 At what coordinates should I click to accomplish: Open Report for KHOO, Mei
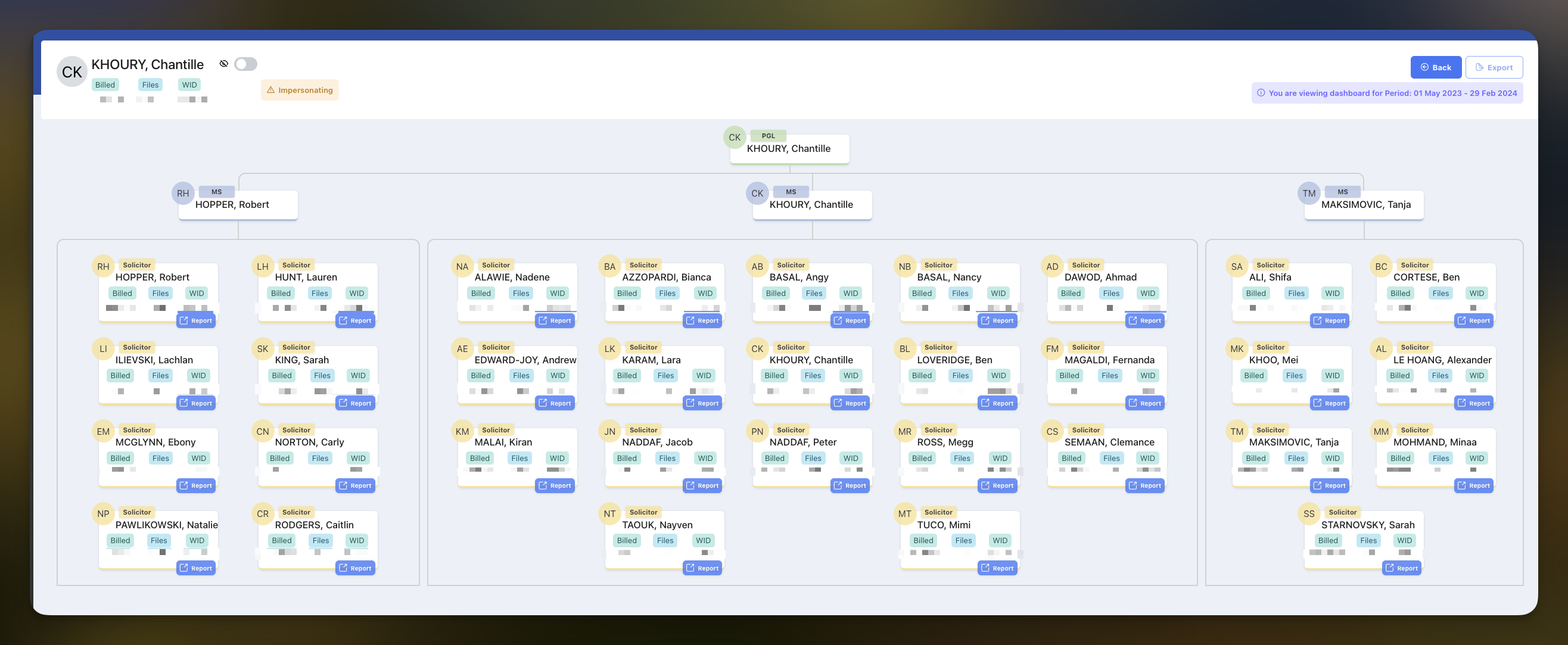point(1329,403)
